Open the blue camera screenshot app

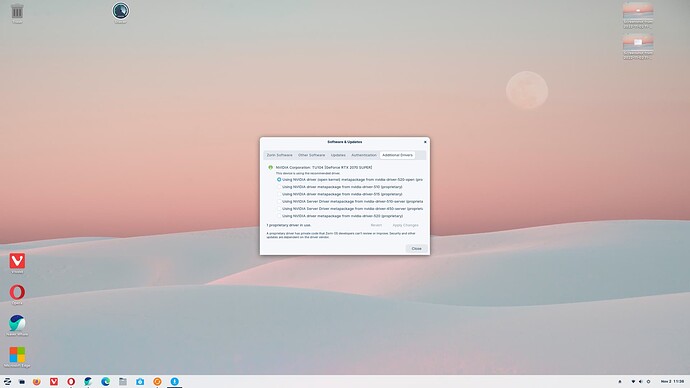pos(140,381)
